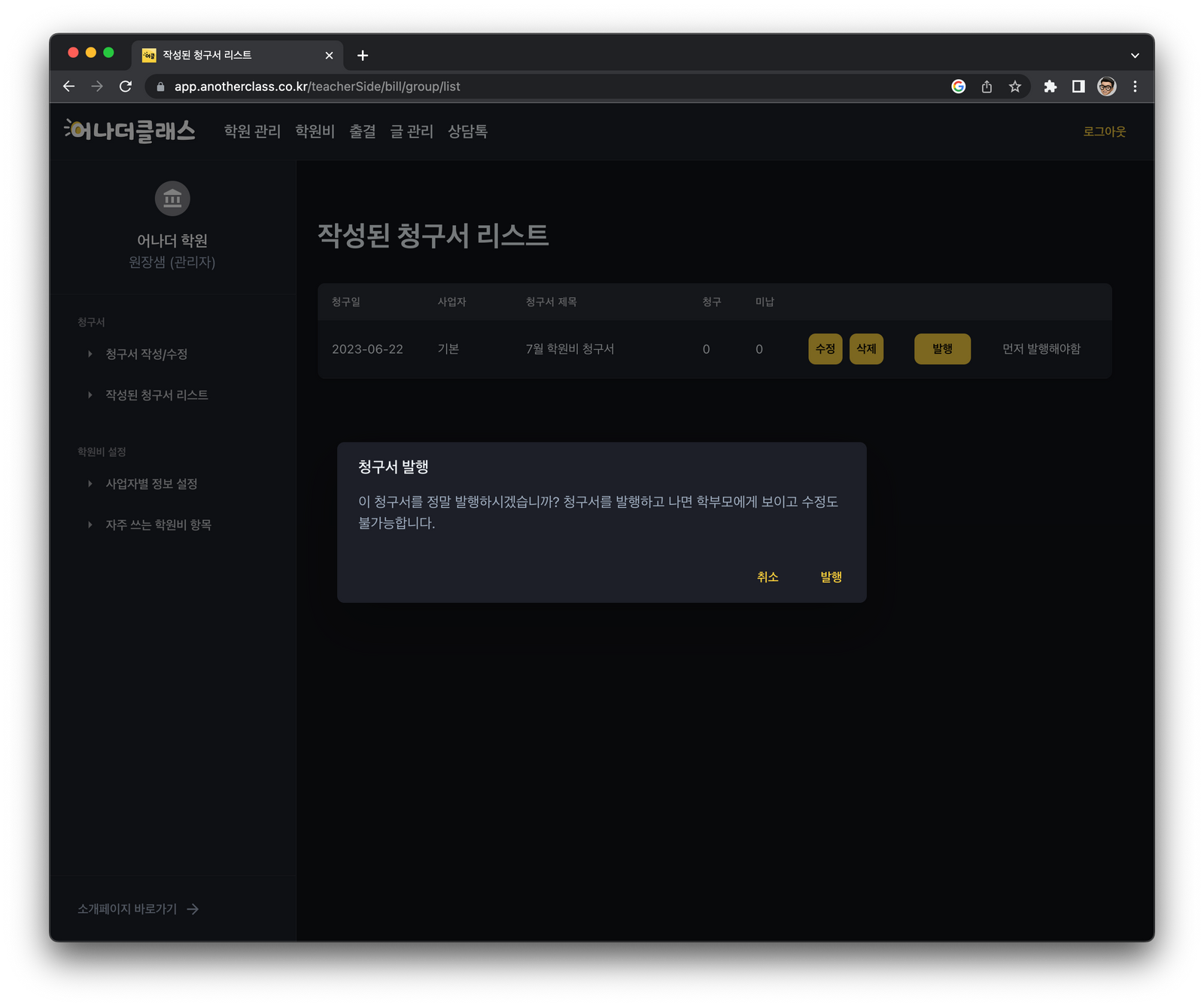Open a new browser tab
Image resolution: width=1204 pixels, height=1007 pixels.
363,56
